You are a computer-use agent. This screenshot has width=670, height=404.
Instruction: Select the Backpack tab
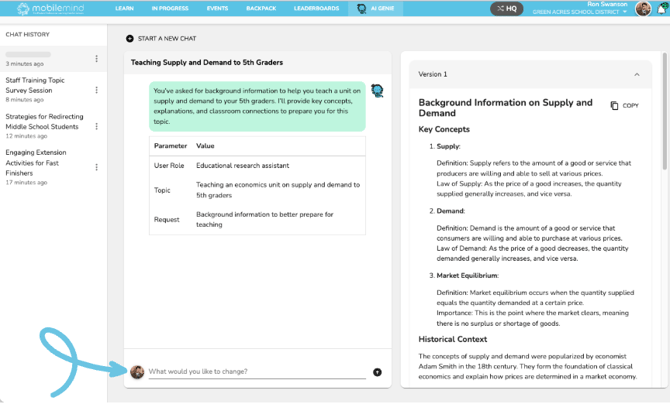(261, 8)
